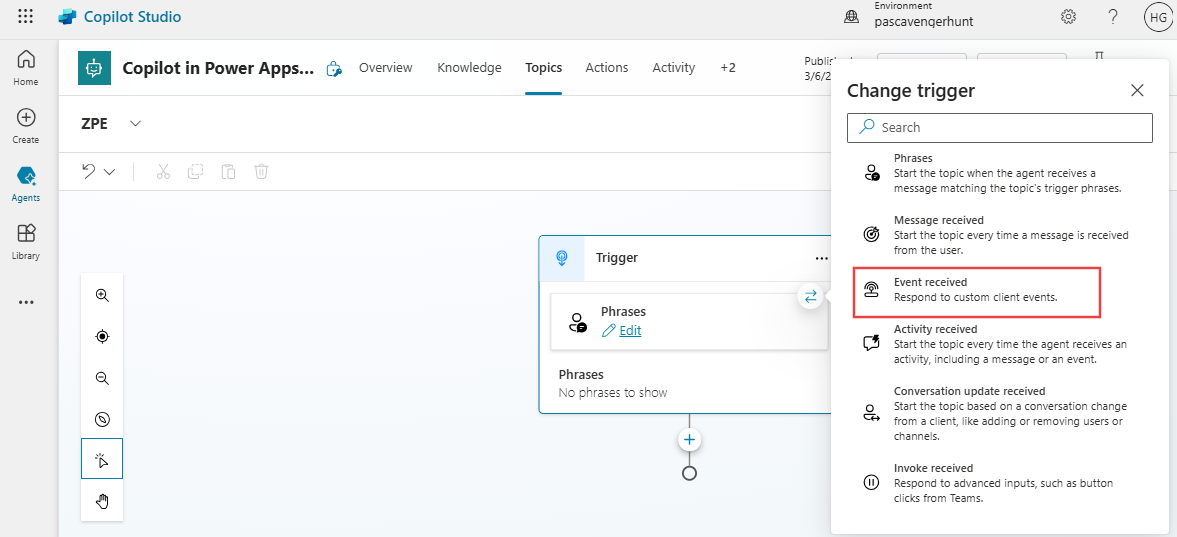Viewport: 1177px width, 537px height.
Task: Open the Settings gear
Action: tap(1068, 17)
